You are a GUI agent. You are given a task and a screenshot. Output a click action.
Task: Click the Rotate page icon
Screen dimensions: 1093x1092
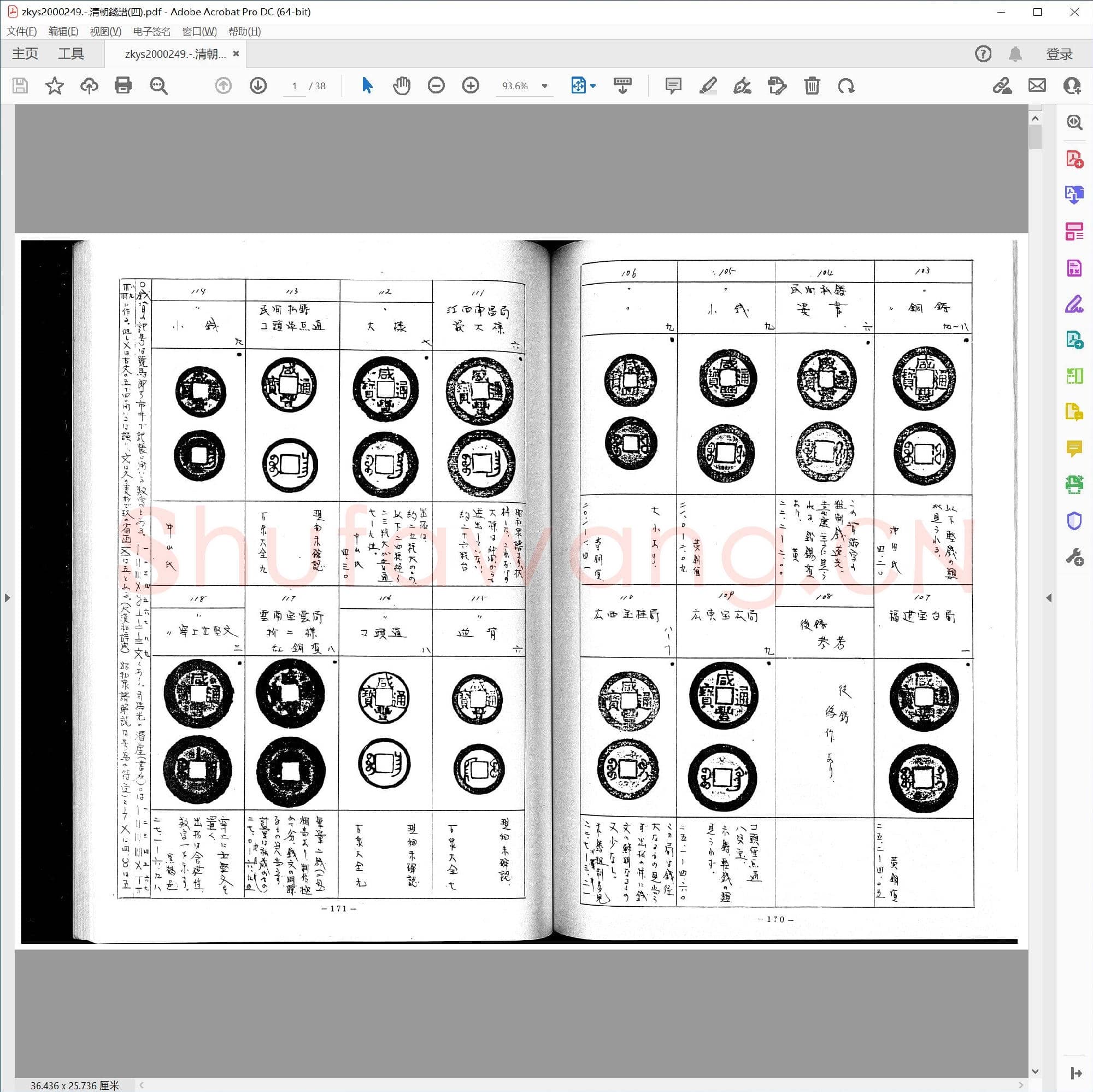[x=846, y=85]
